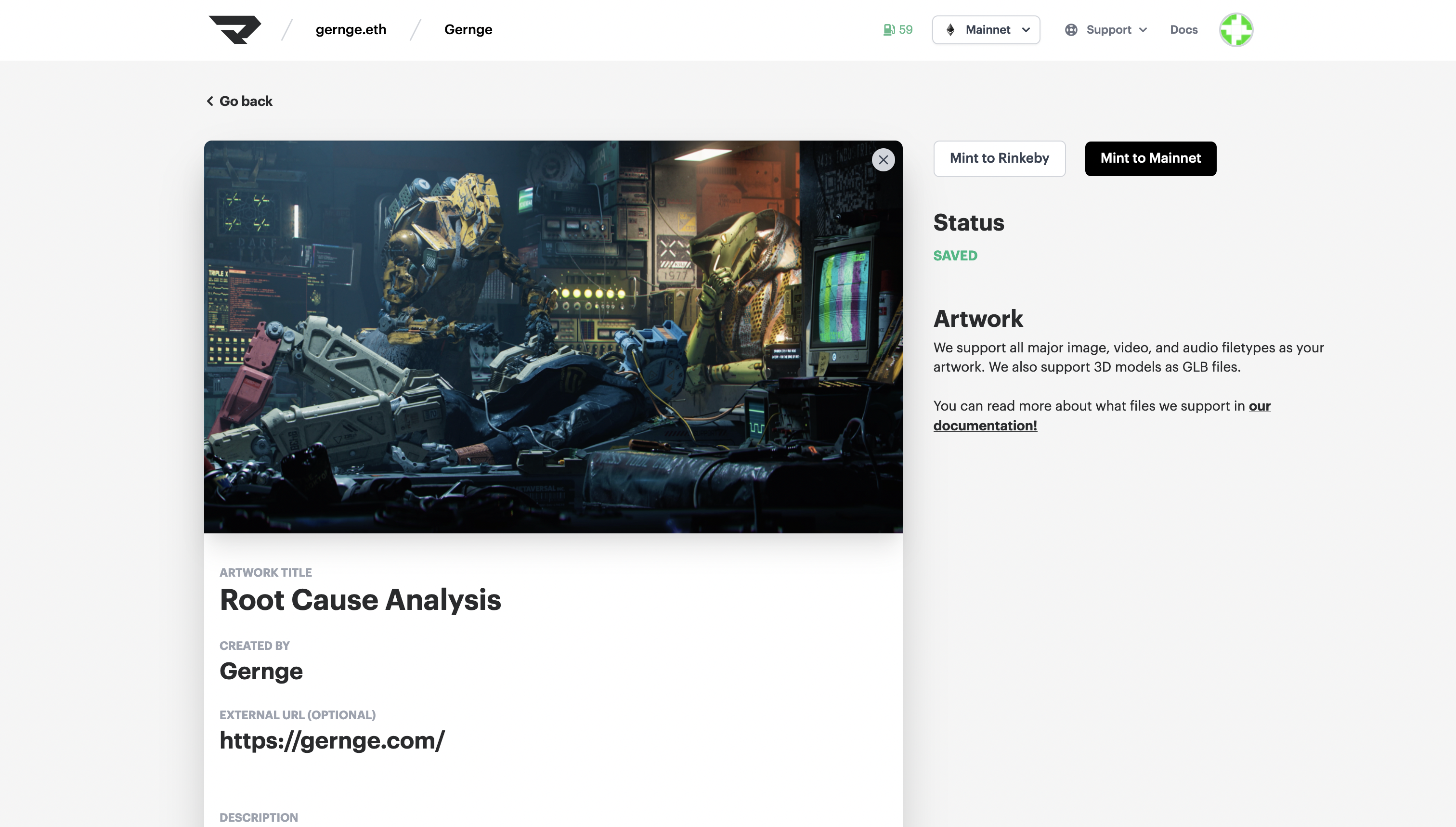This screenshot has height=827, width=1456.
Task: Click the artwork preview image
Action: [553, 336]
